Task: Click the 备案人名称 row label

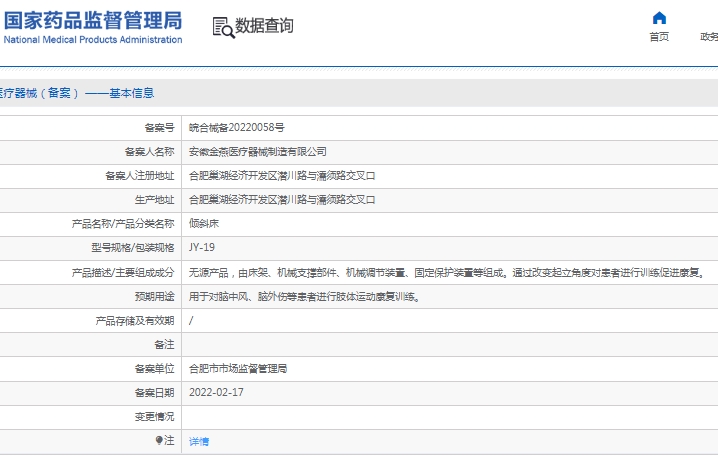Action: coord(149,152)
